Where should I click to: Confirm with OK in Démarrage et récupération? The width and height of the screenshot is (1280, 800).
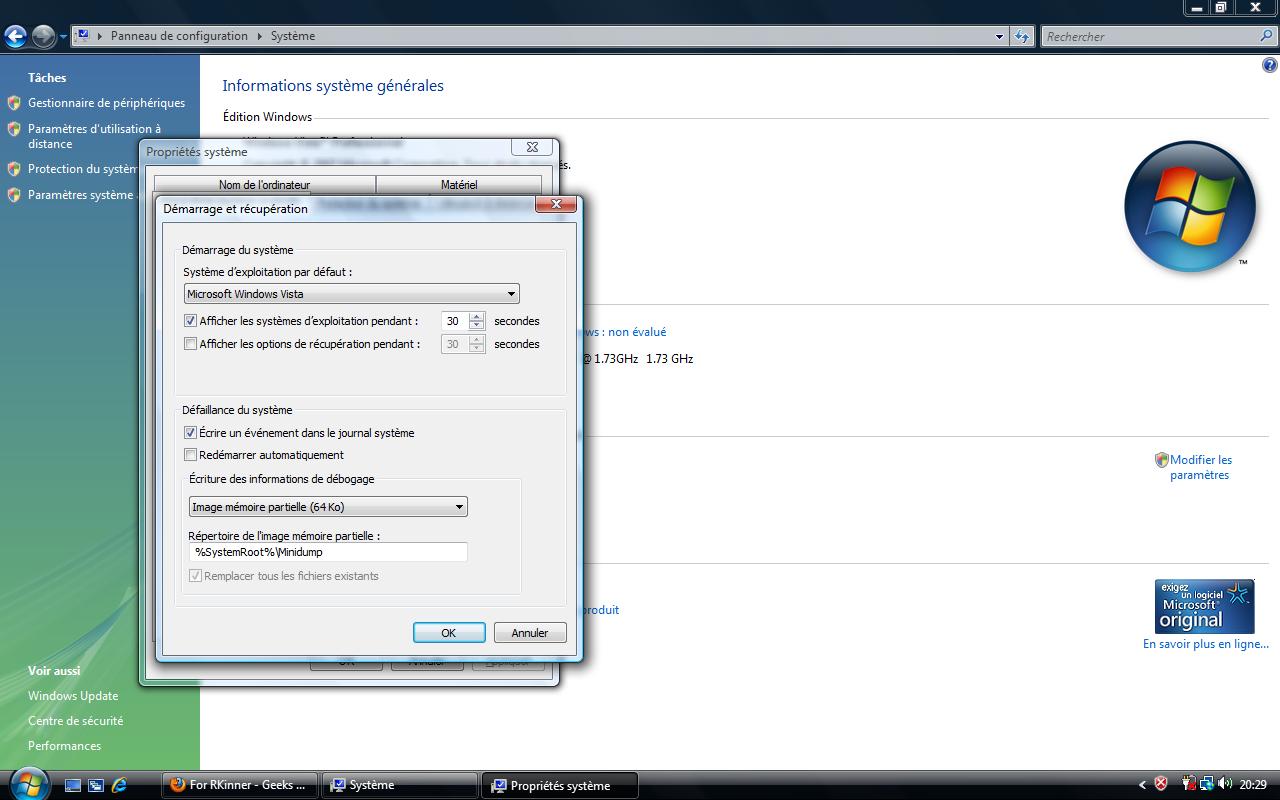[449, 633]
